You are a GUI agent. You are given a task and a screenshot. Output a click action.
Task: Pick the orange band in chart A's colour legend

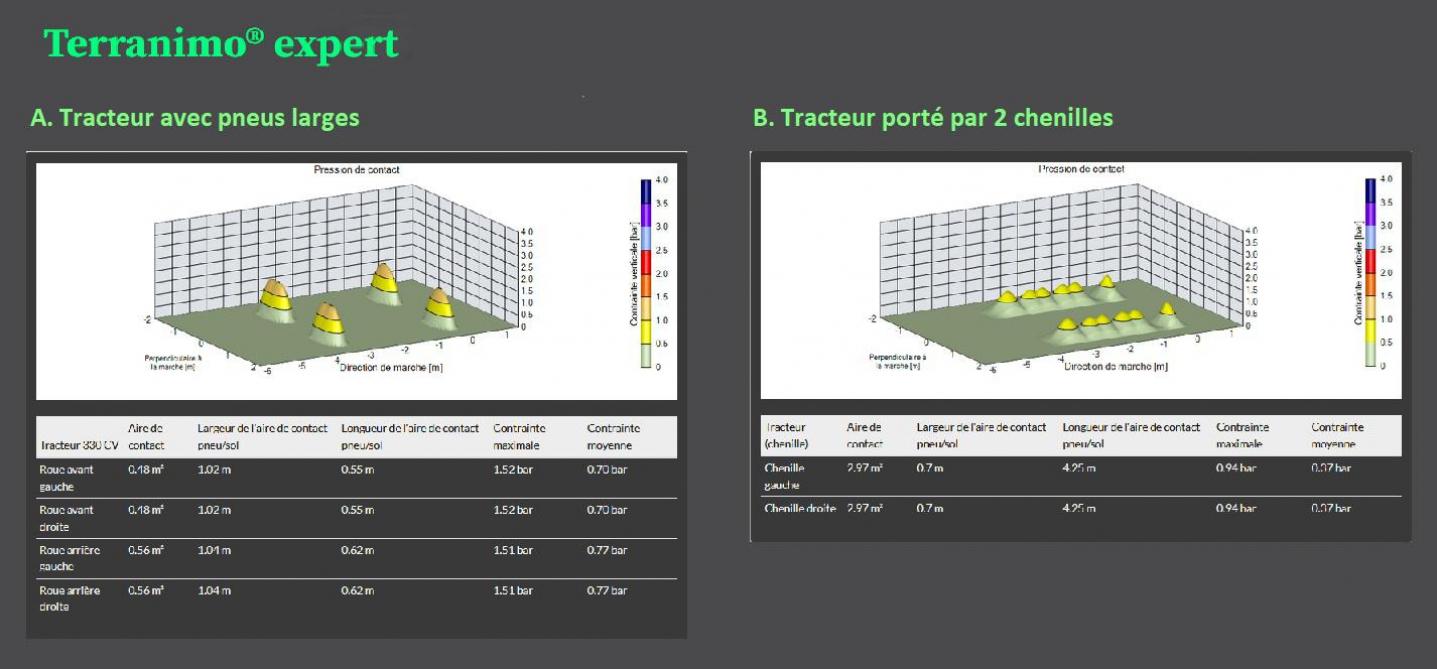tap(646, 285)
